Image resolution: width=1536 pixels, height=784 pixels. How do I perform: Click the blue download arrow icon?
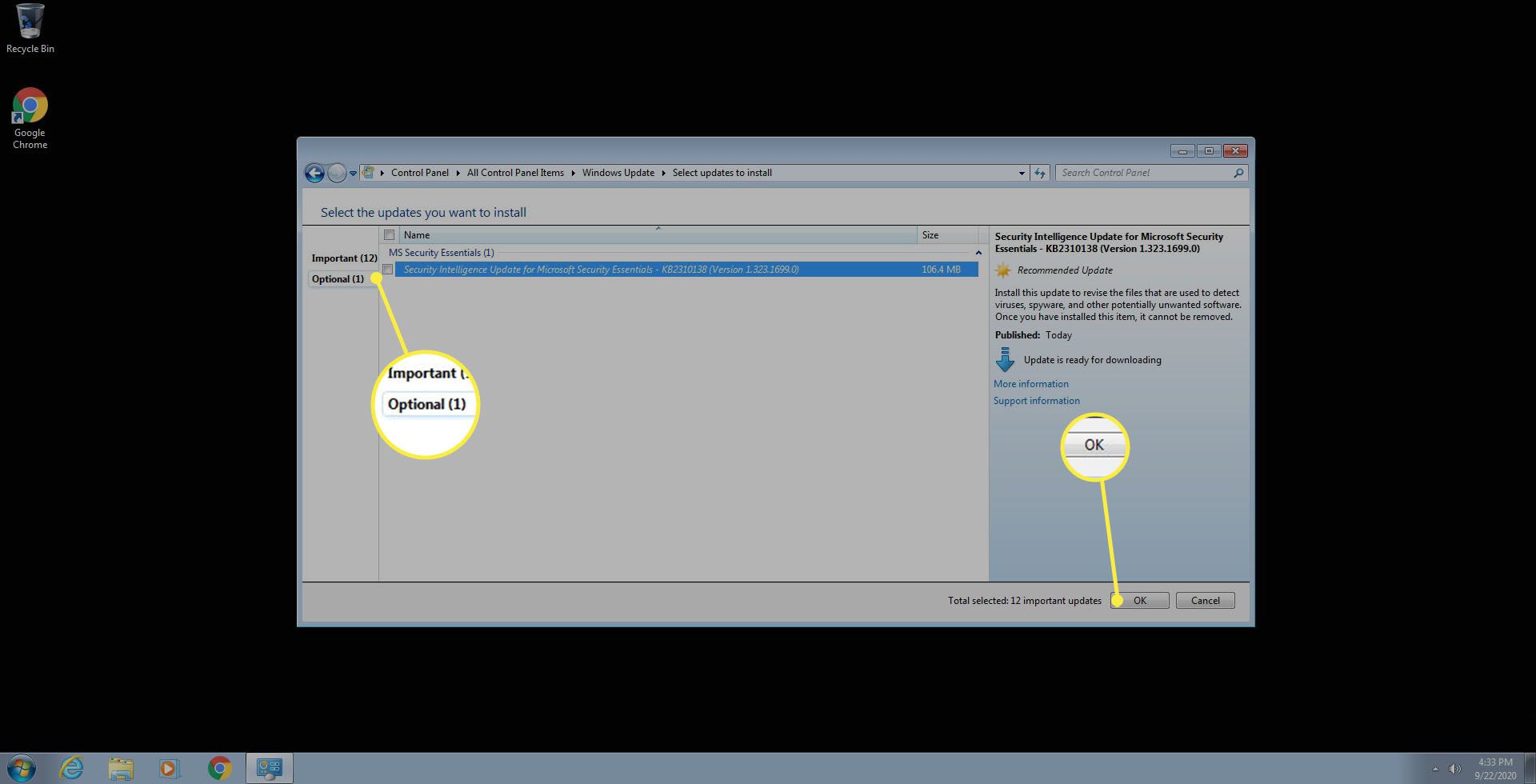tap(1005, 359)
